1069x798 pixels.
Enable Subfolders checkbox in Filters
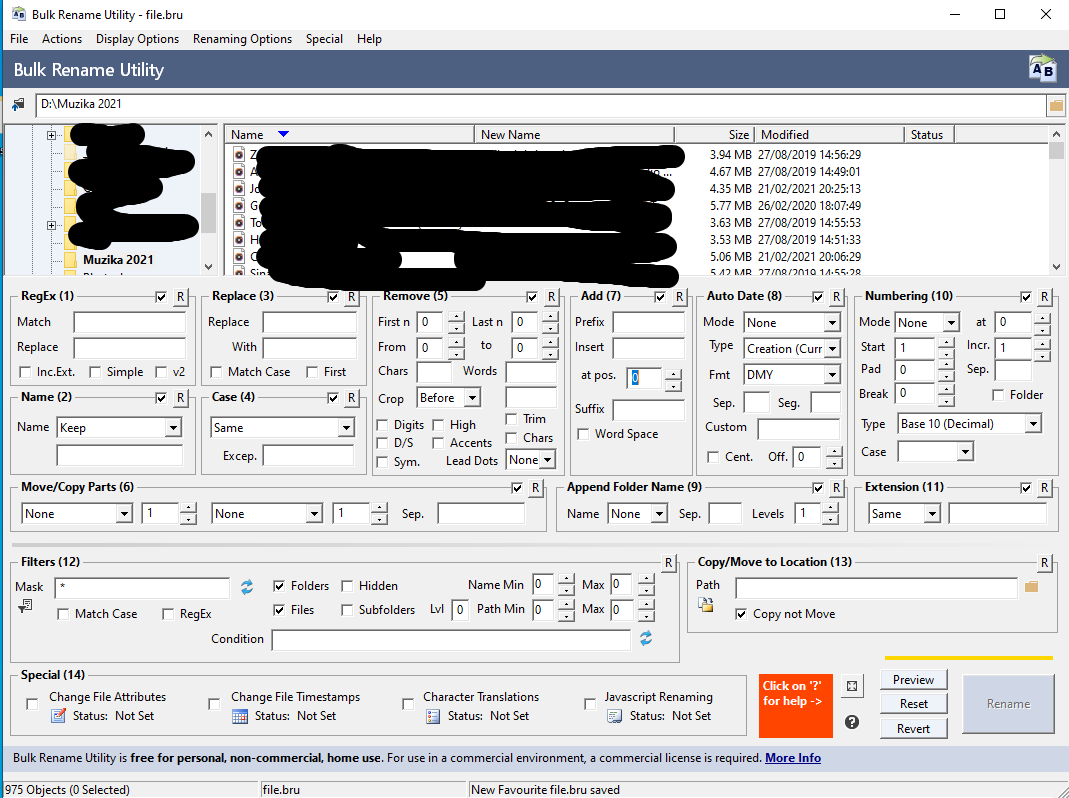(x=347, y=610)
